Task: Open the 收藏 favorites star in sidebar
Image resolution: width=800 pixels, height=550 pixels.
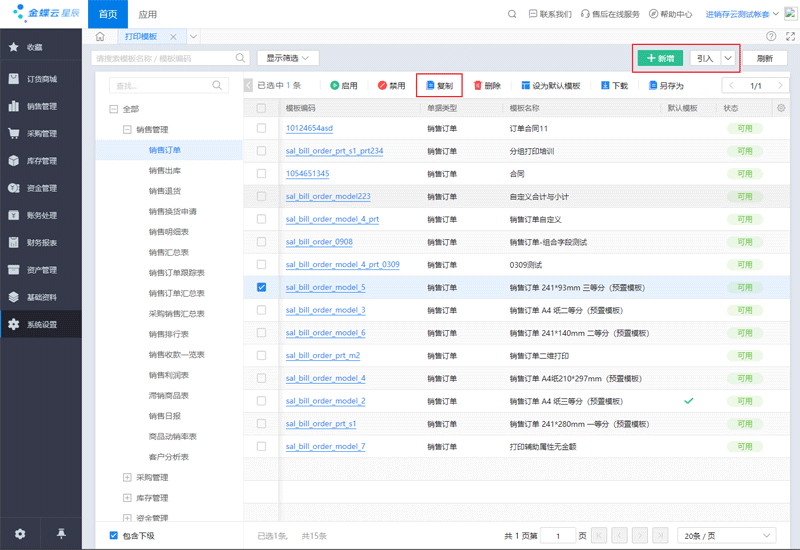Action: [x=14, y=47]
